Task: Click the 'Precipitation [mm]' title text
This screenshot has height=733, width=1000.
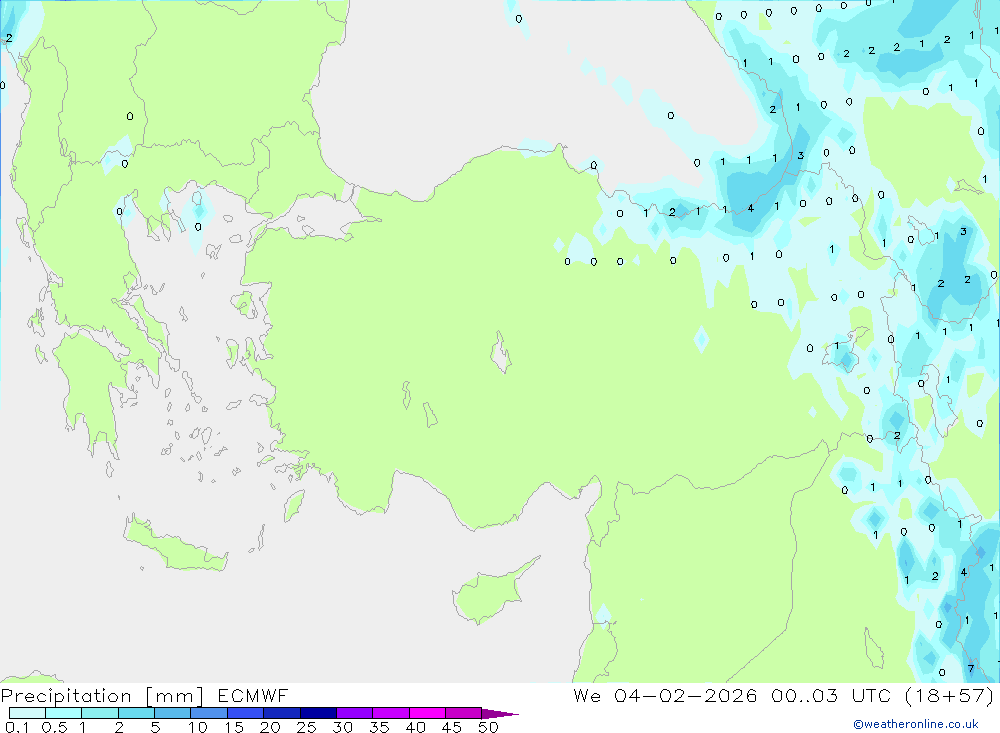Action: [102, 696]
